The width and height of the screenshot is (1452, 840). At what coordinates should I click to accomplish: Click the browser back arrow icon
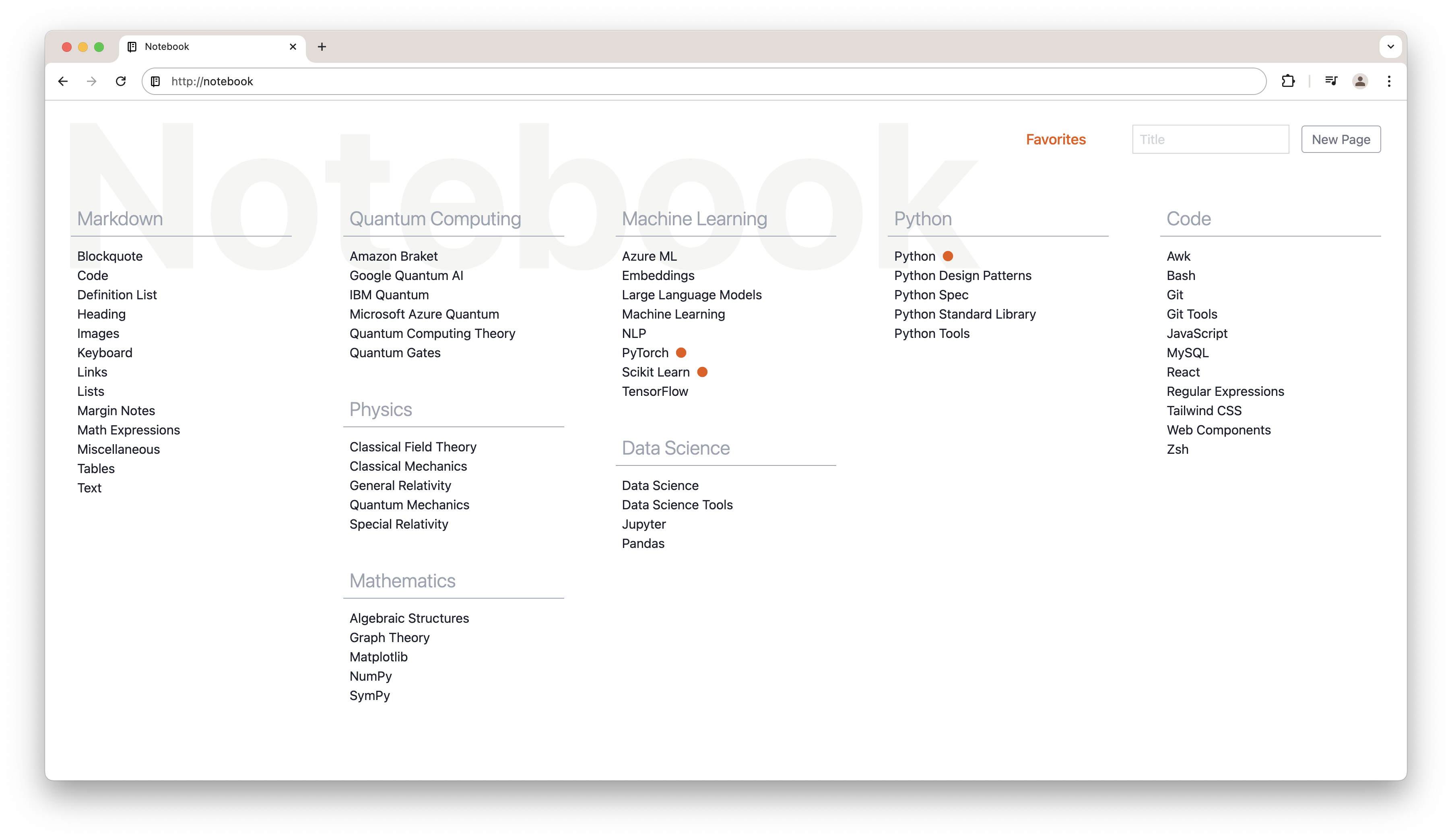tap(62, 81)
